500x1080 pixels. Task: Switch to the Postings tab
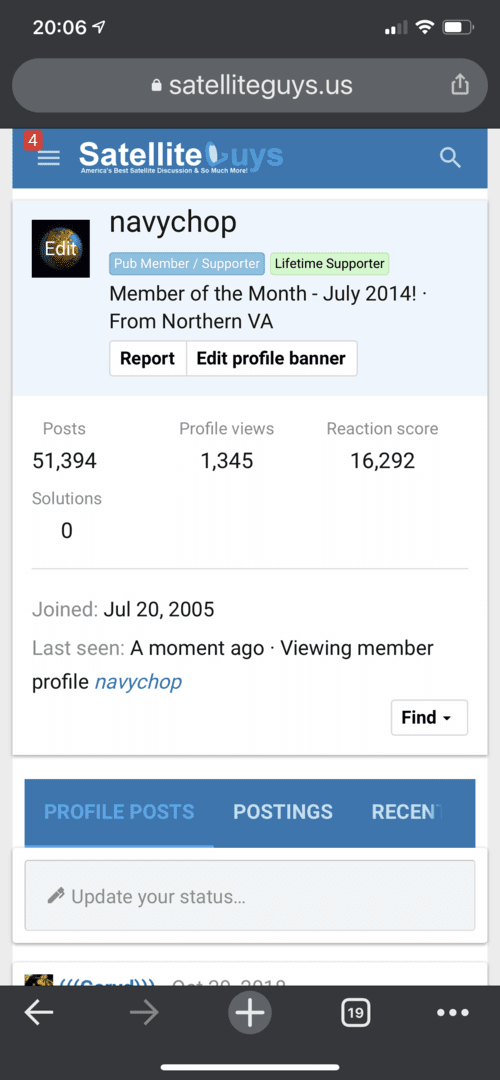tap(283, 811)
